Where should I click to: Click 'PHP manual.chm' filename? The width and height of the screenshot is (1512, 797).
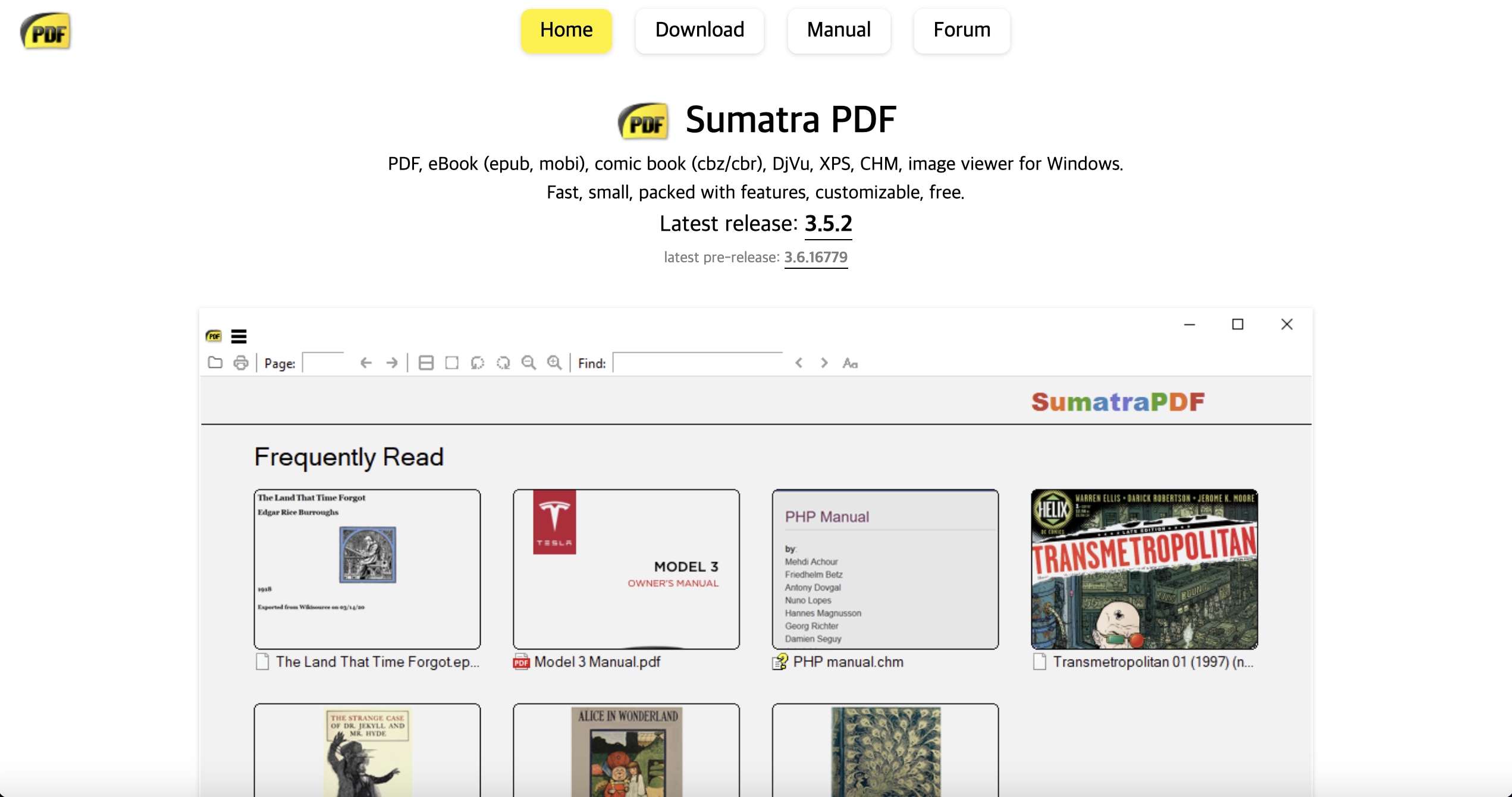click(848, 662)
